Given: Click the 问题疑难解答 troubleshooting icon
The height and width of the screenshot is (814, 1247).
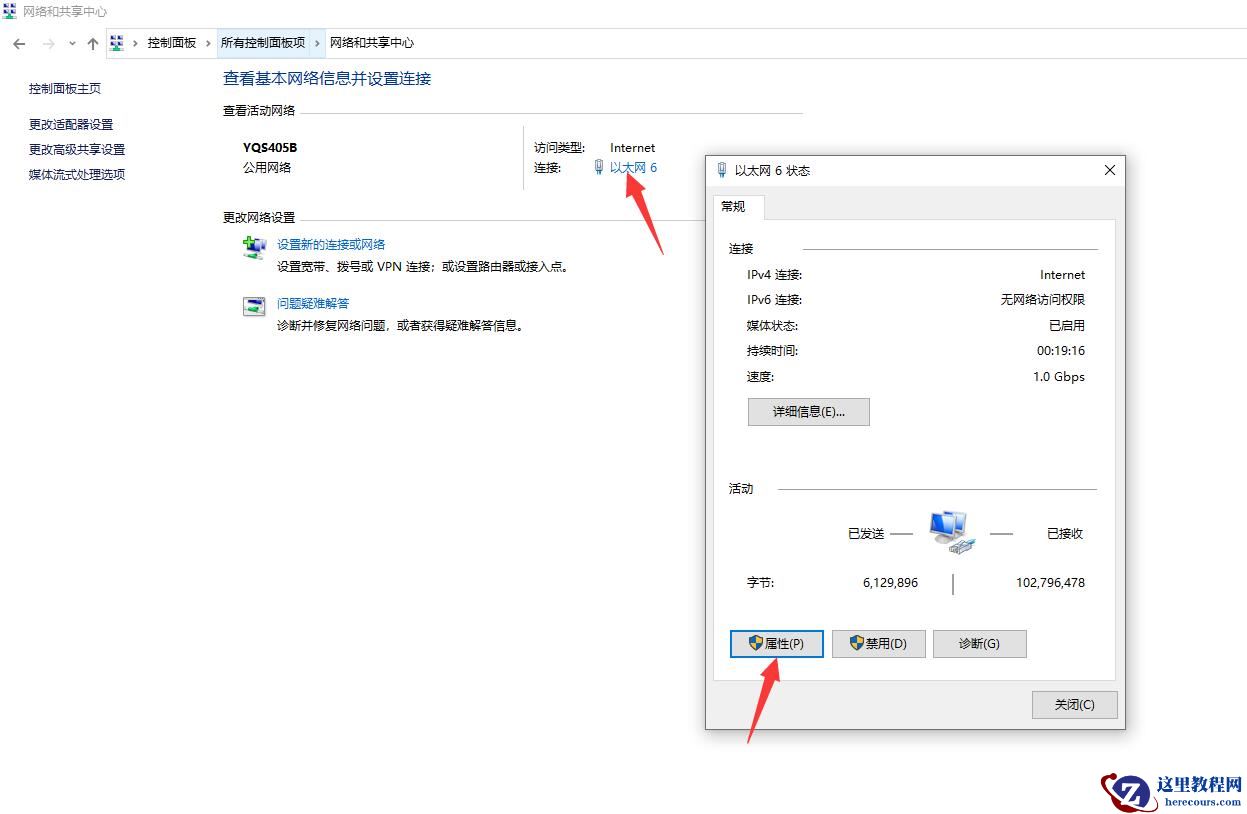Looking at the screenshot, I should [253, 307].
